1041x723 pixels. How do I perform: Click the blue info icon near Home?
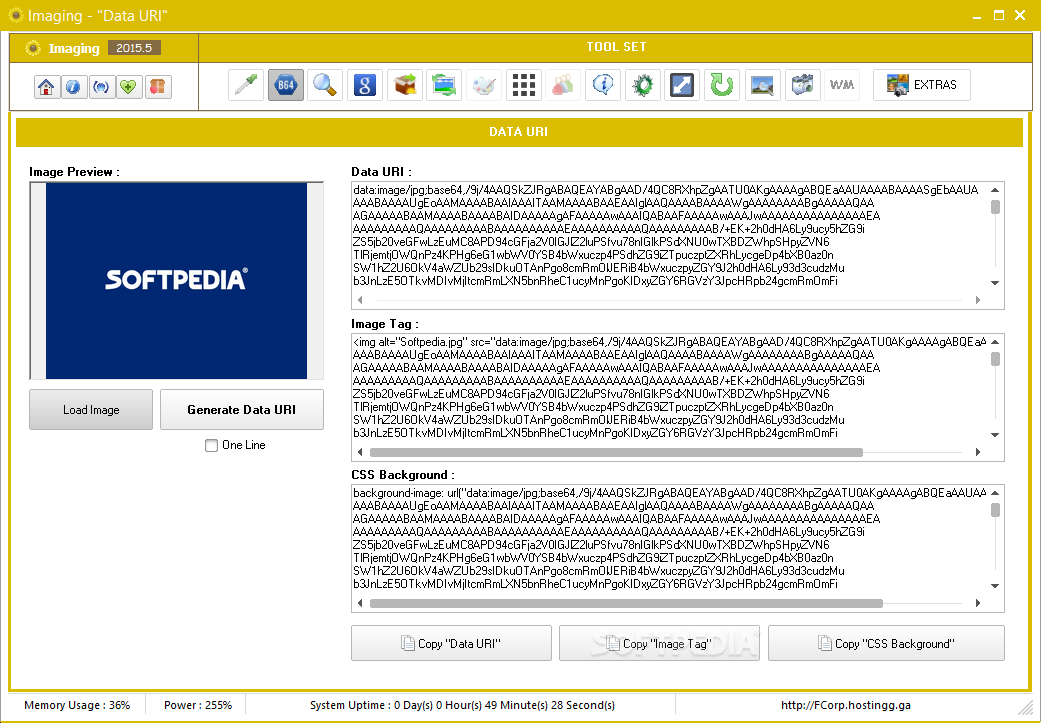tap(74, 87)
